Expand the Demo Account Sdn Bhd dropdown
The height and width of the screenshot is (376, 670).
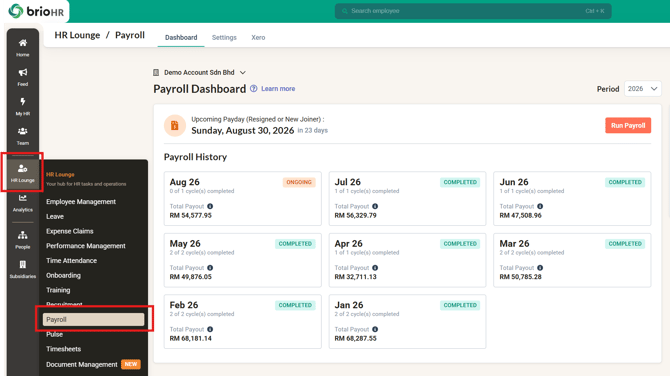[199, 73]
